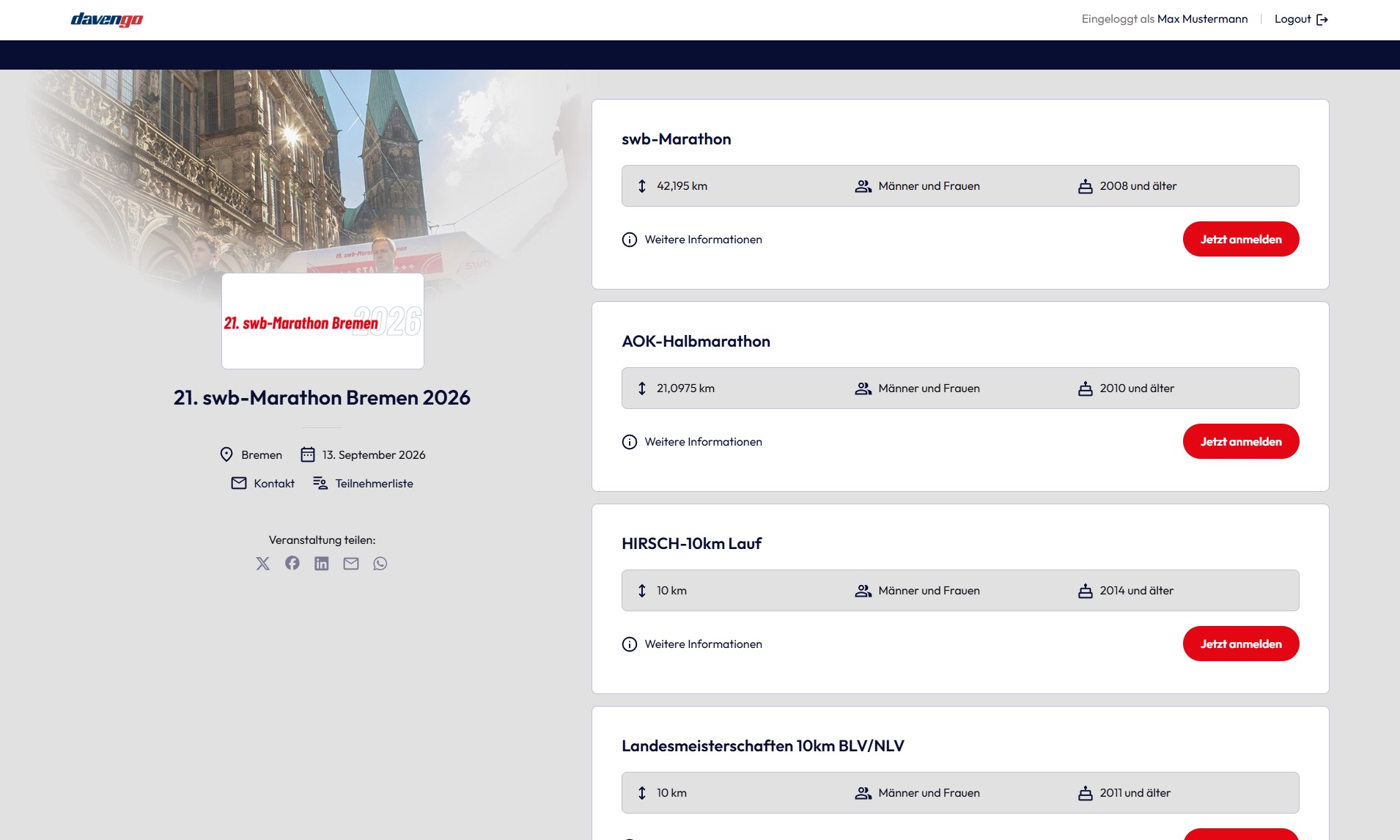Open the davengo home page logo
The image size is (1400, 840).
[x=106, y=19]
